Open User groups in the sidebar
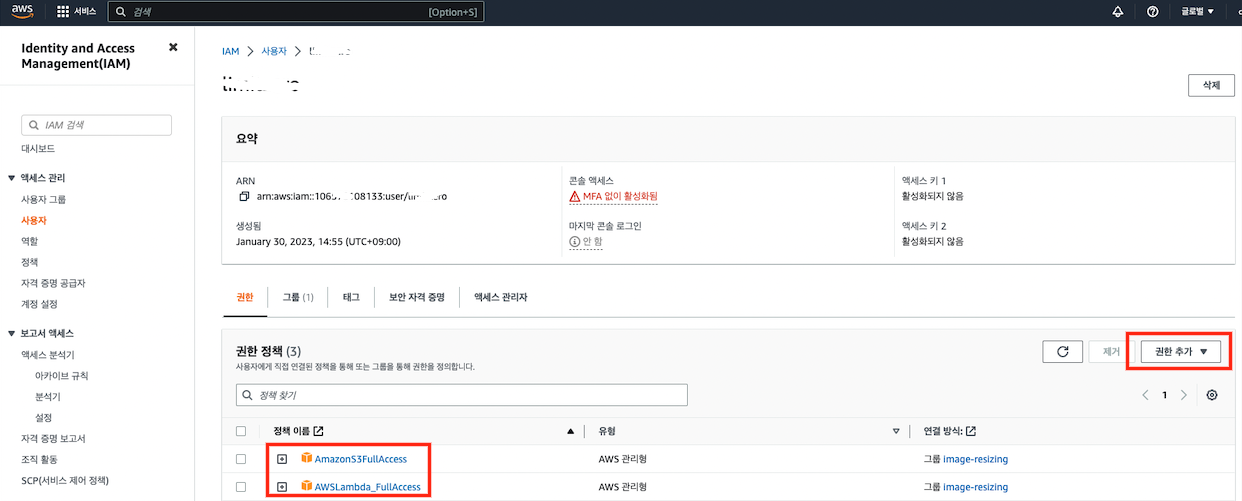Screen dimensions: 1242x501 43,200
